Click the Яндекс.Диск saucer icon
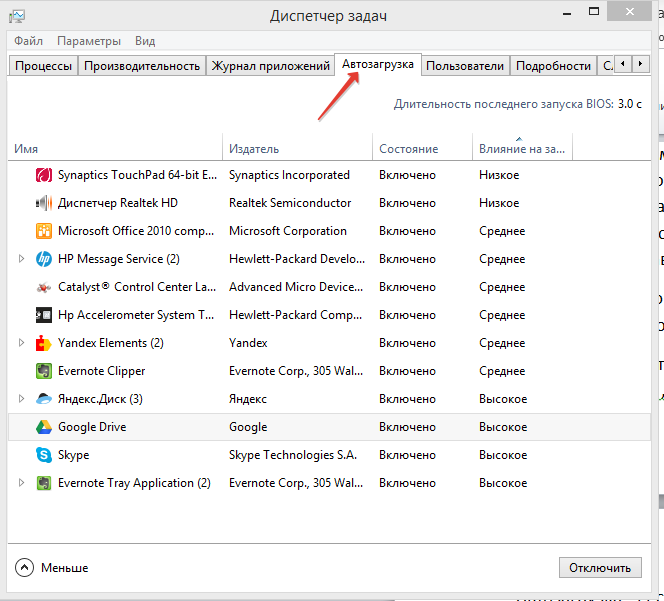The width and height of the screenshot is (664, 601). [44, 399]
